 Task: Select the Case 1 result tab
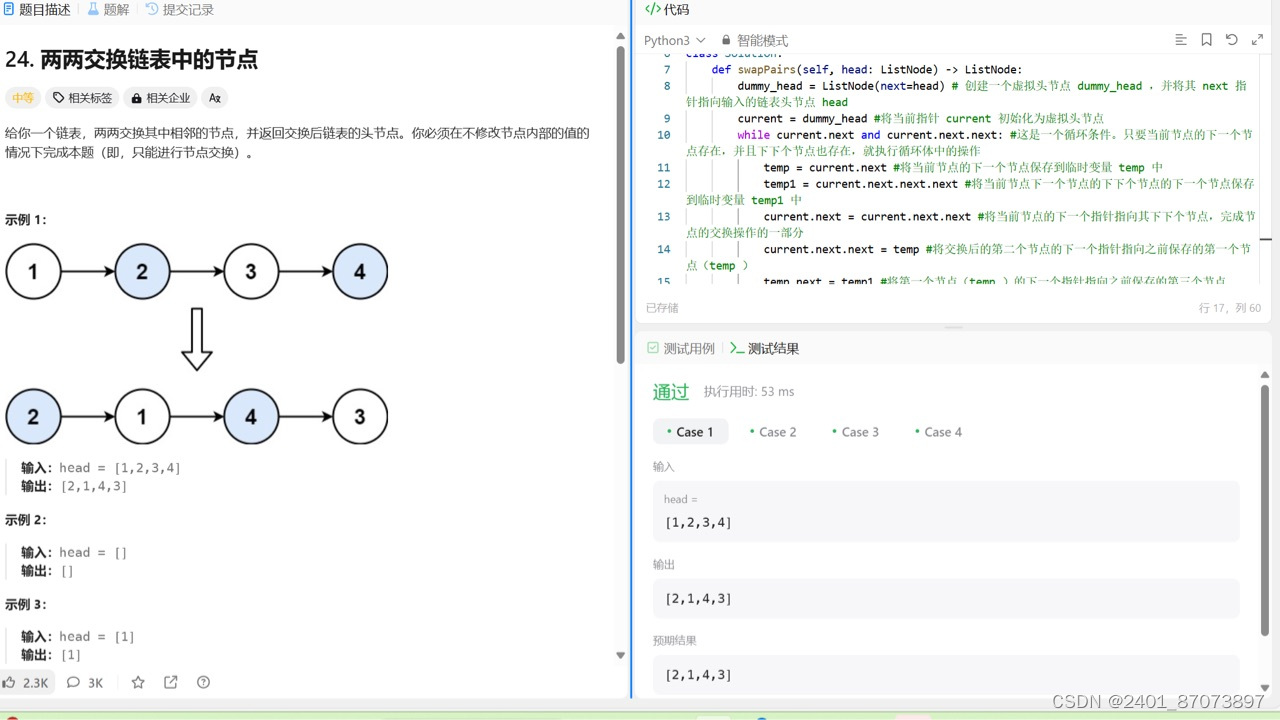pyautogui.click(x=690, y=432)
